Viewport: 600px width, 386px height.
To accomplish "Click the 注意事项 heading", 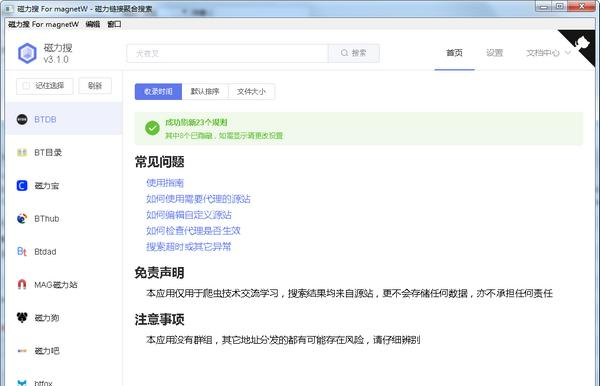I will click(160, 319).
